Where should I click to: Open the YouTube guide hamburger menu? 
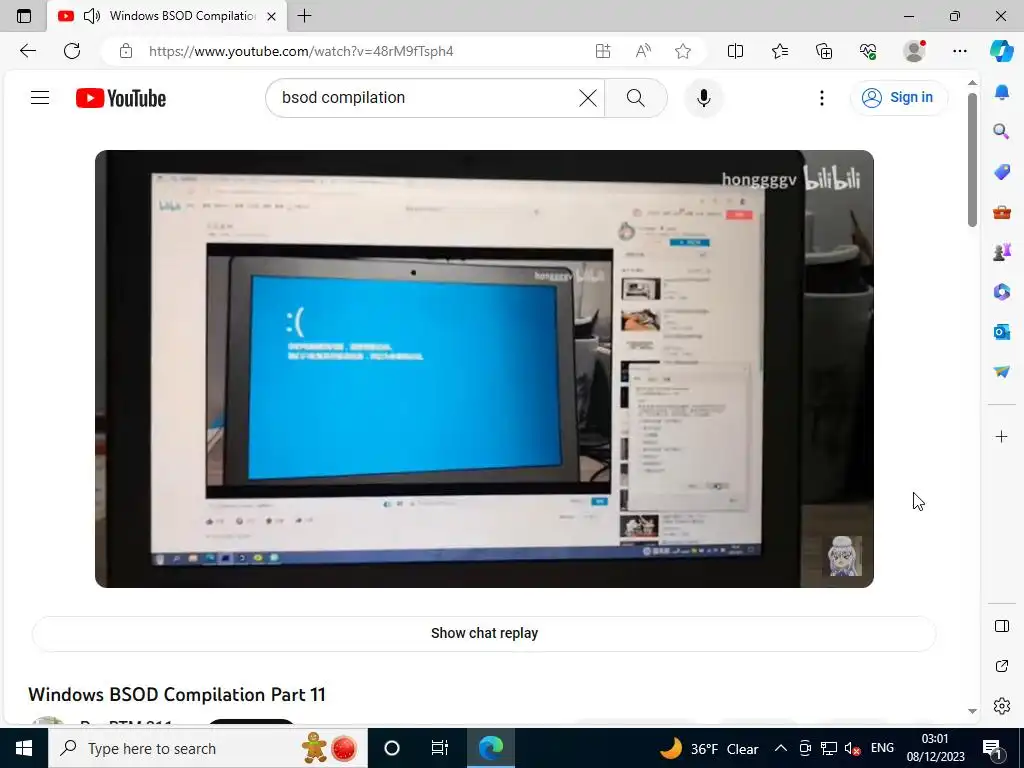(40, 98)
